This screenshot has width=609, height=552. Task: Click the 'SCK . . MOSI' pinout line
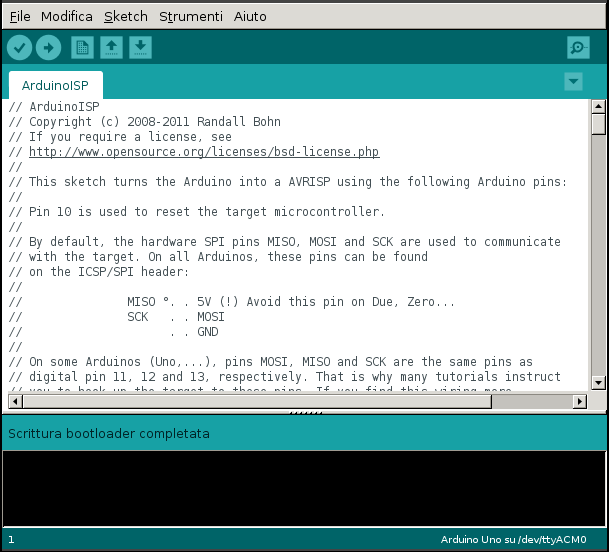(x=117, y=317)
